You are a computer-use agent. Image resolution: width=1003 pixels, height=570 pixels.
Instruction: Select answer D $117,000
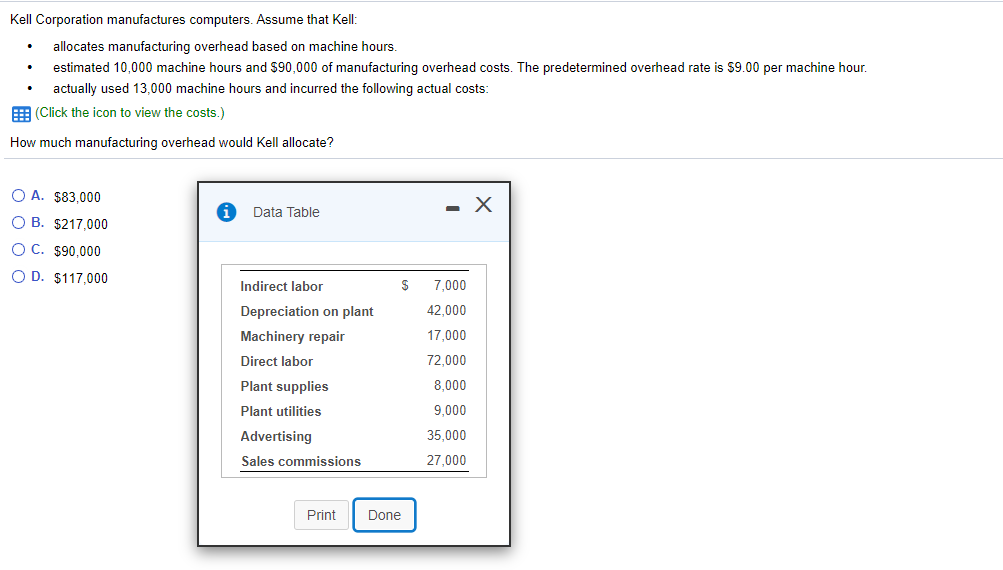coord(19,276)
